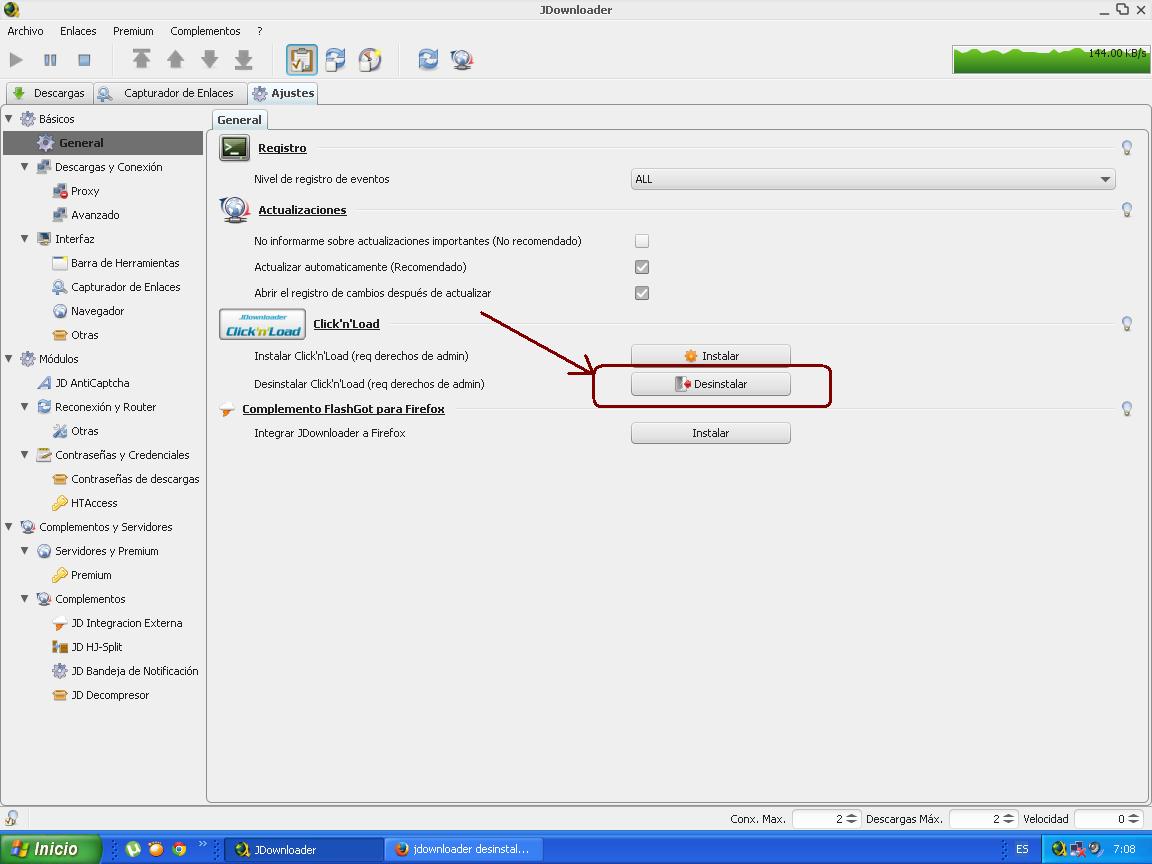
Task: Open the Windows Inicio start button
Action: coord(50,849)
